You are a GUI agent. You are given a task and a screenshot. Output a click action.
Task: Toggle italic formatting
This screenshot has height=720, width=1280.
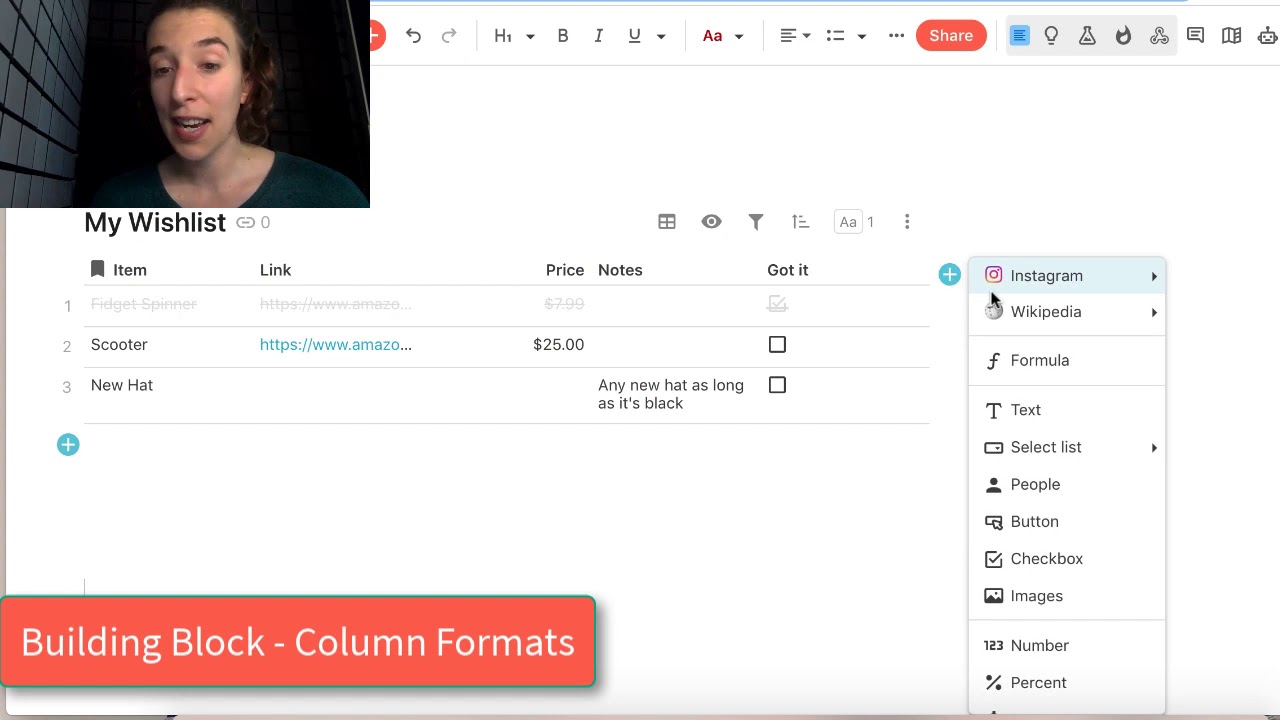[x=598, y=36]
